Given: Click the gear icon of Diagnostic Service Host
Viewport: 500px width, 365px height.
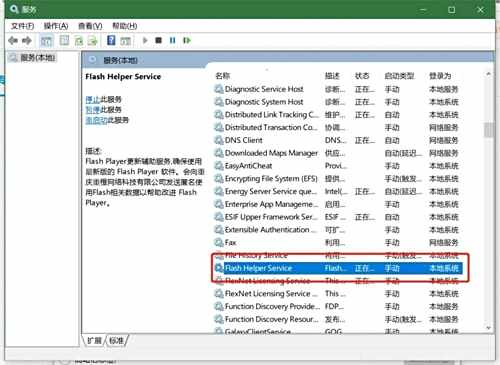Looking at the screenshot, I should tap(219, 89).
